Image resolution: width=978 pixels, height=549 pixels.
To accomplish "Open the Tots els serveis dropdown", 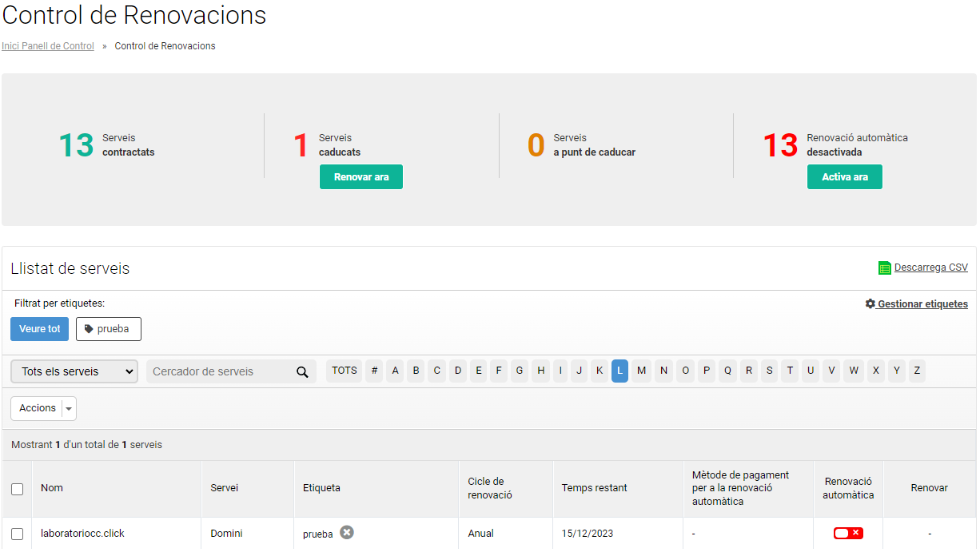I will tap(74, 371).
